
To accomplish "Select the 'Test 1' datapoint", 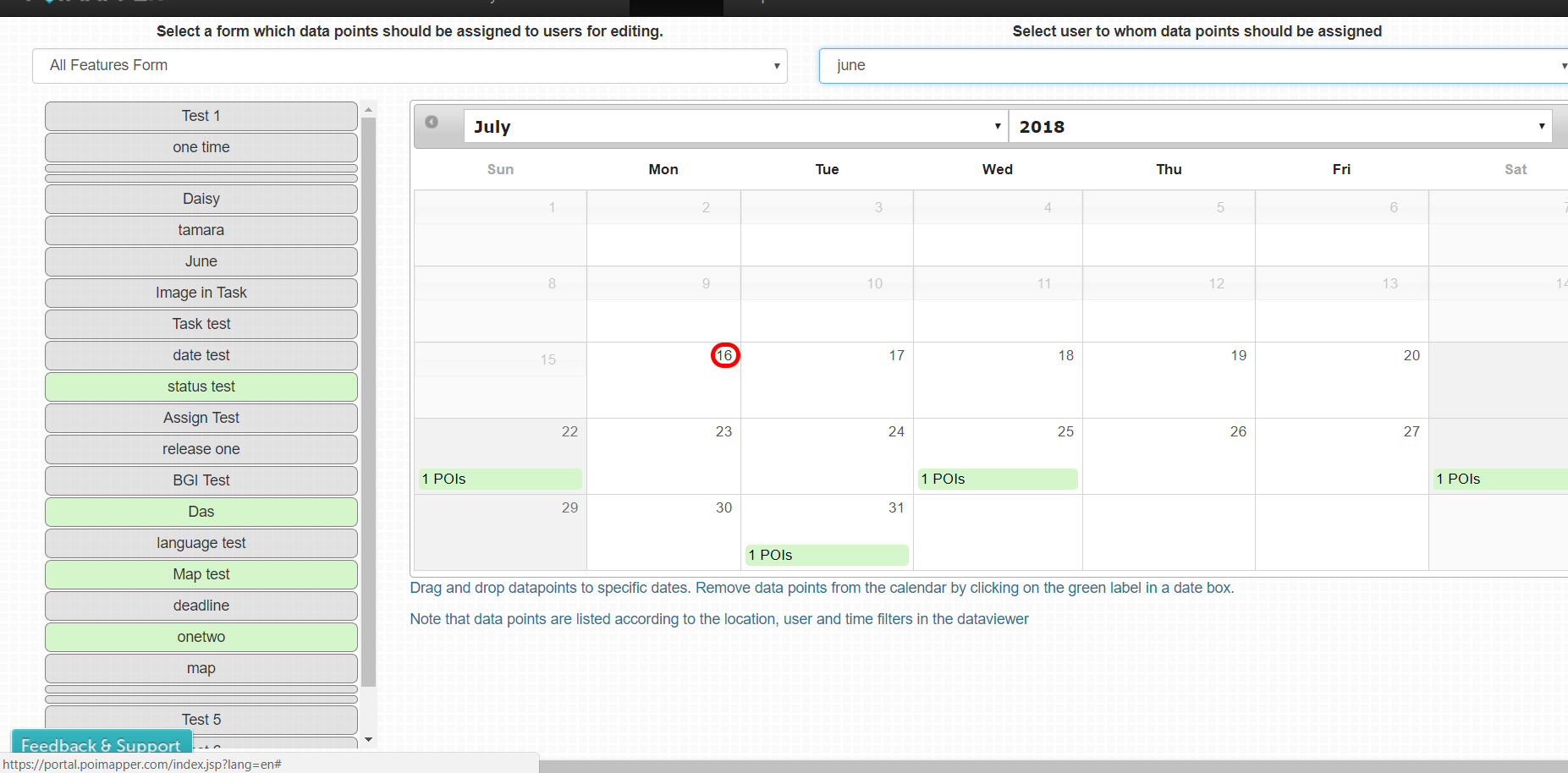I will 201,116.
